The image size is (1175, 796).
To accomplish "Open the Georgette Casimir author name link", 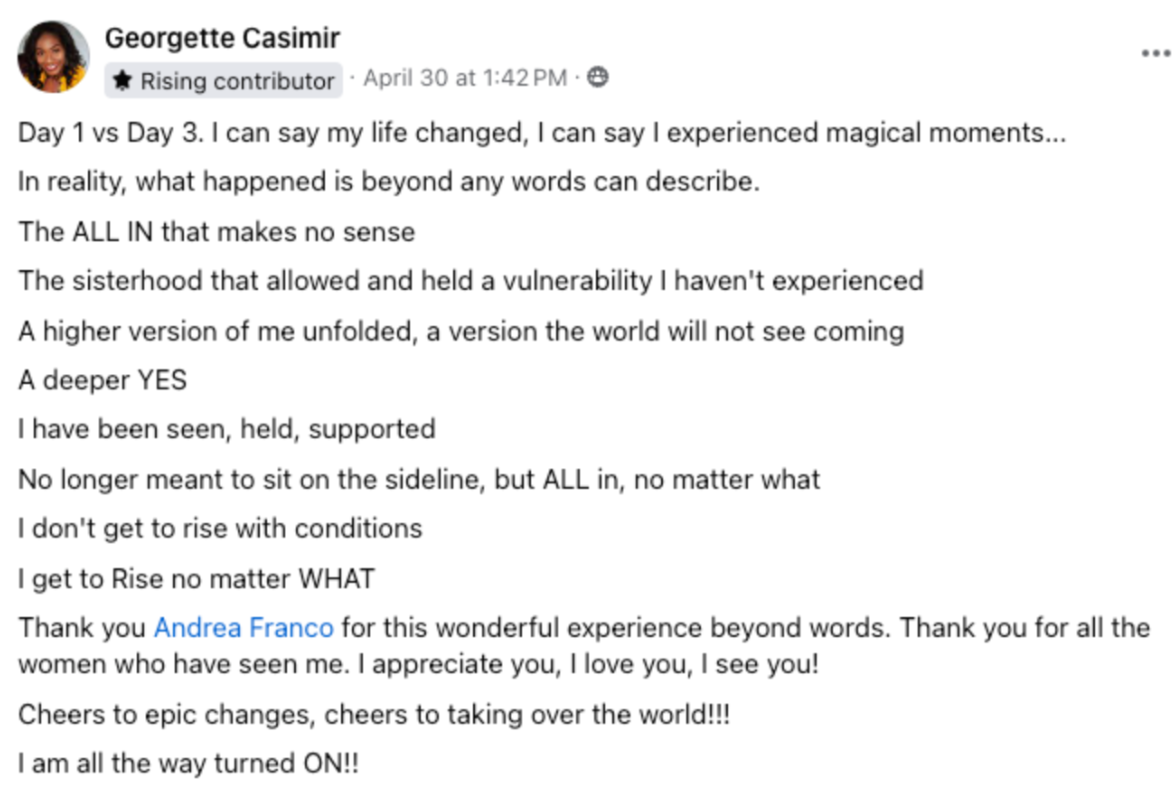I will point(222,39).
